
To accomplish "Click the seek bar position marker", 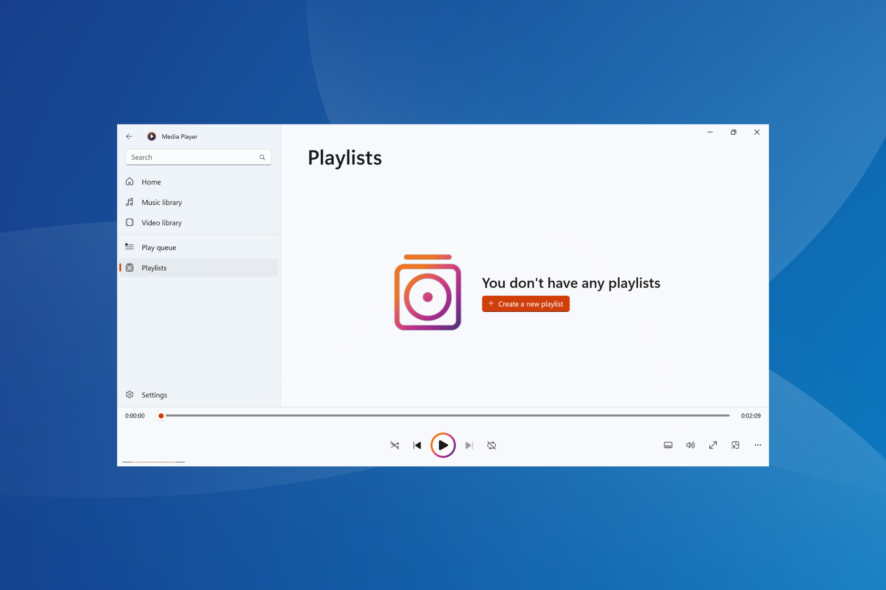I will click(x=161, y=416).
